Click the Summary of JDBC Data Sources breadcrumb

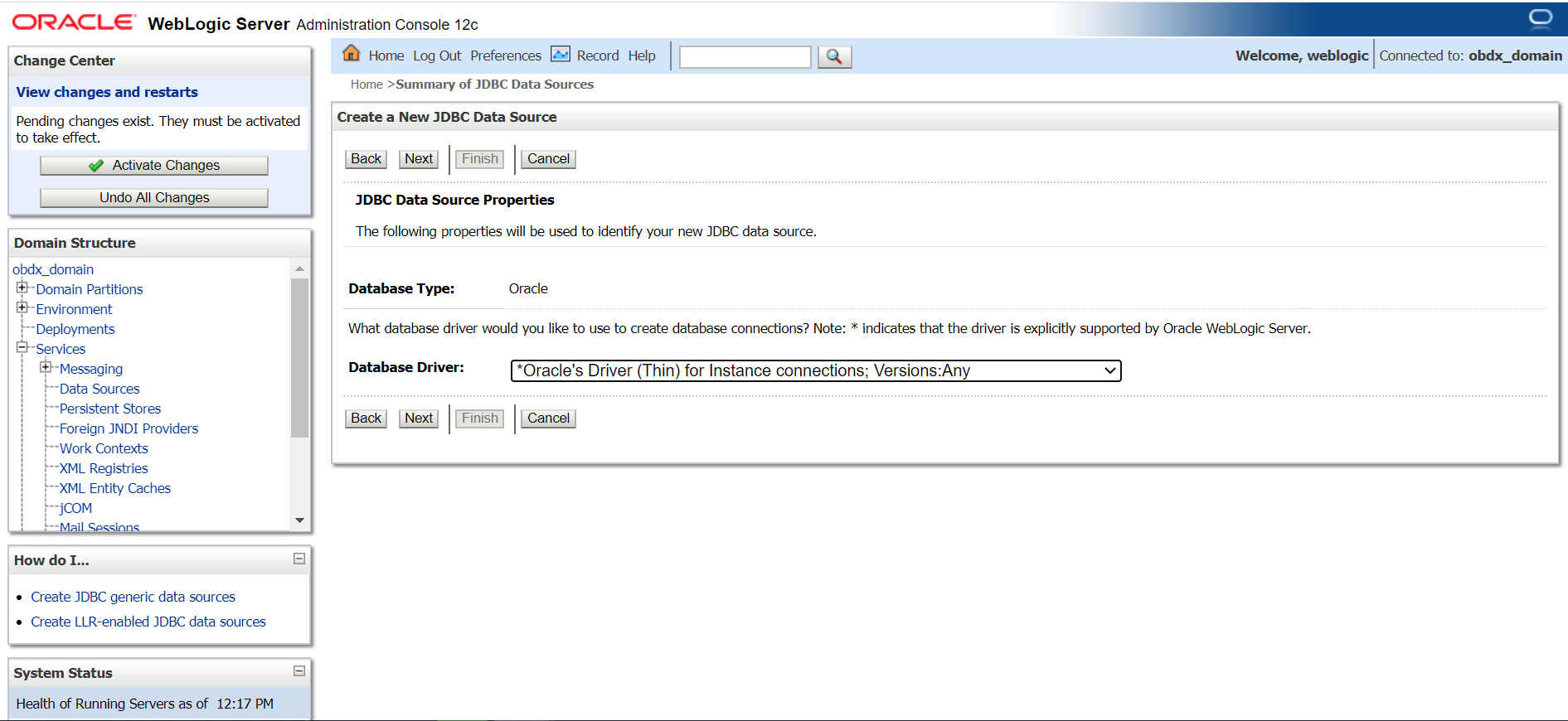[494, 85]
